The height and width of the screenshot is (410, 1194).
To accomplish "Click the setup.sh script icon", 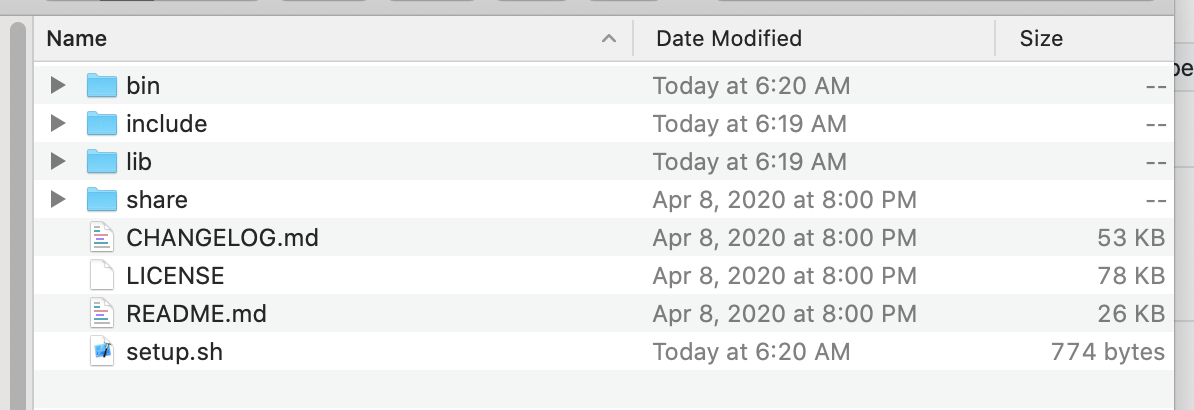I will pyautogui.click(x=102, y=352).
